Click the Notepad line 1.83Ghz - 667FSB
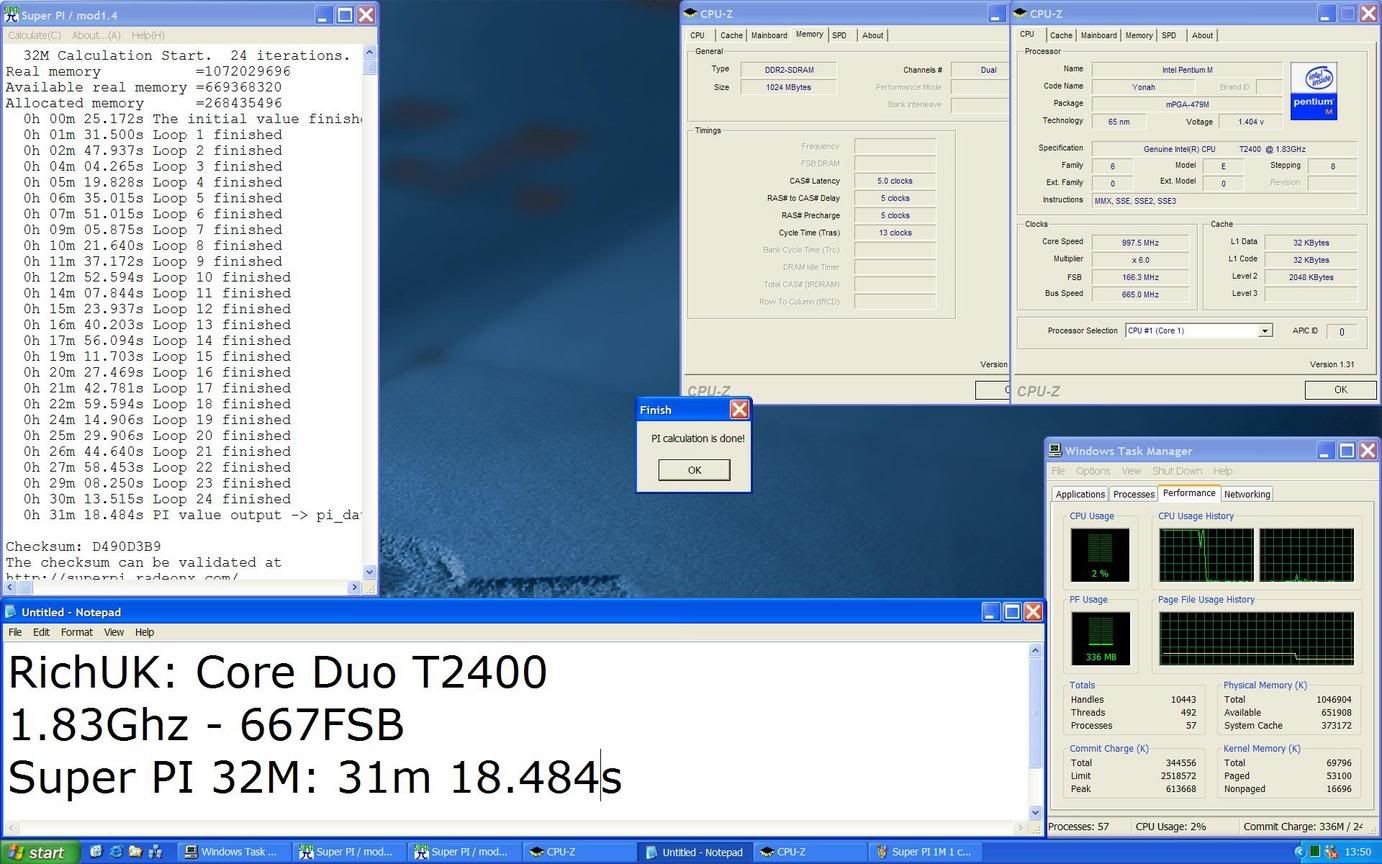 click(x=206, y=725)
